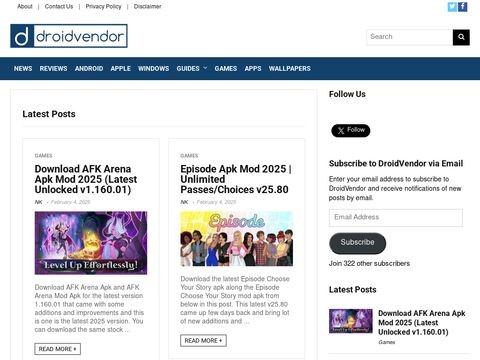The width and height of the screenshot is (480, 360).
Task: Open sidebar Download AFK Arena Apk link
Action: click(x=422, y=323)
